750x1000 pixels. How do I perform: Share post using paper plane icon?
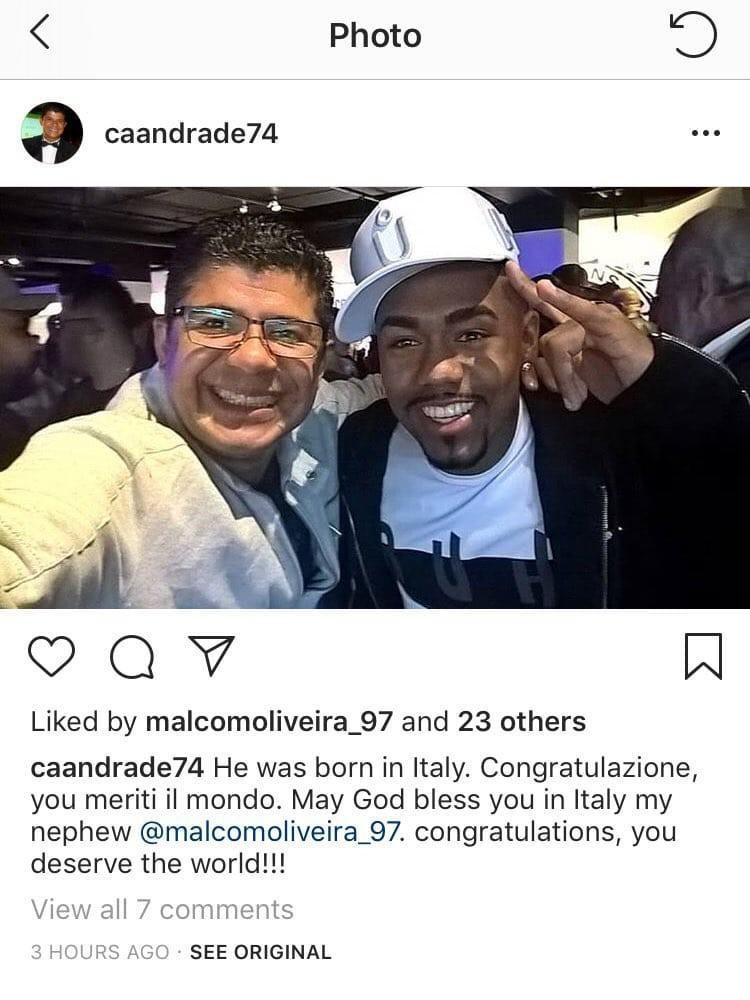tap(212, 655)
